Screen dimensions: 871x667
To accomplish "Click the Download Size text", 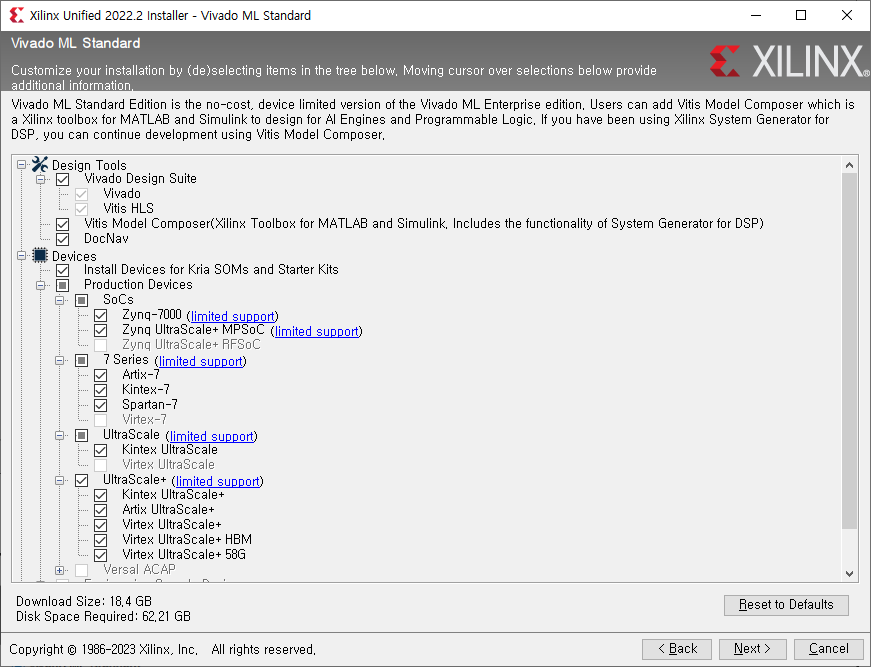I will (x=84, y=601).
